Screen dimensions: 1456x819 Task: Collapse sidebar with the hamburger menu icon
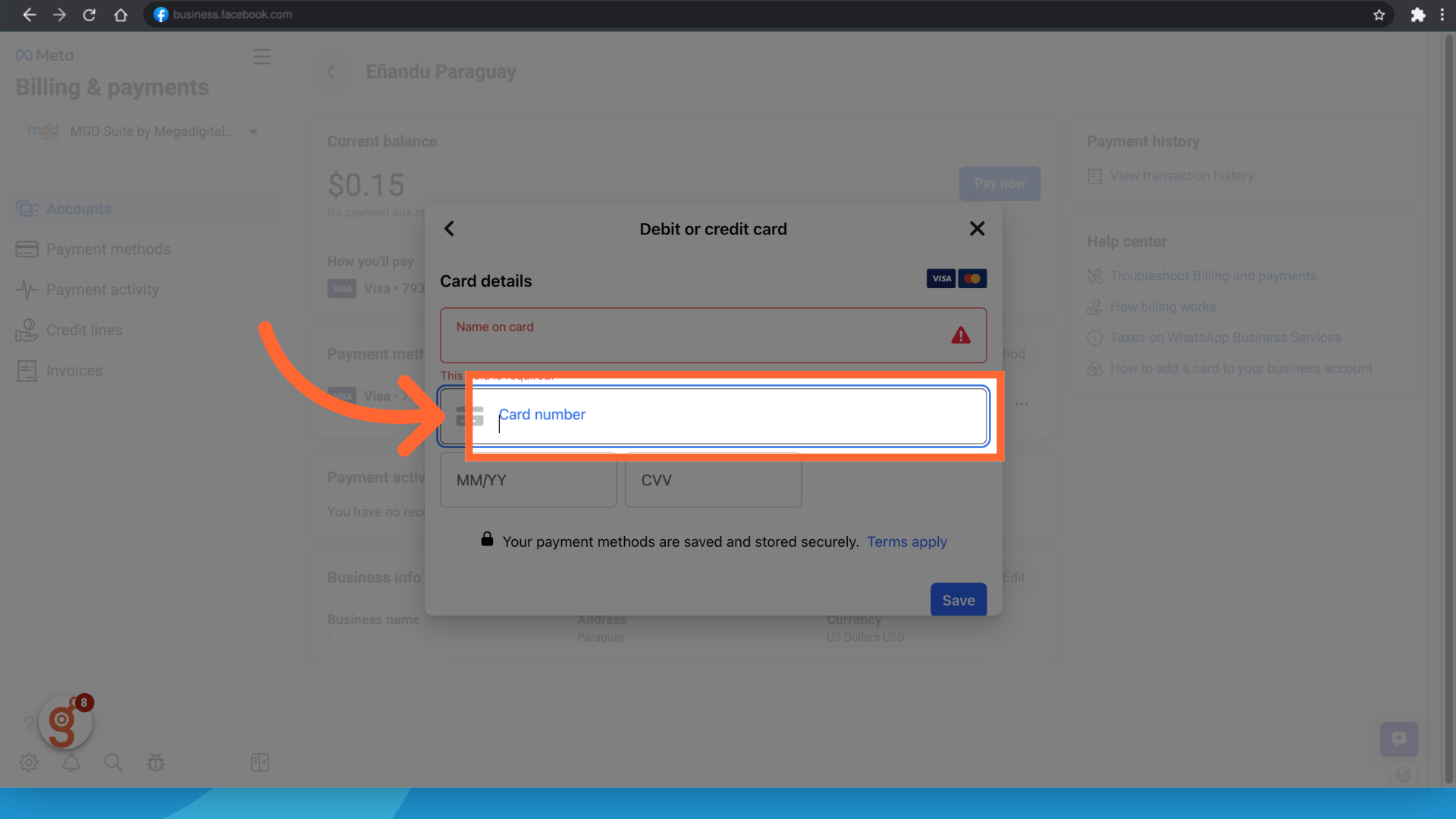point(262,57)
